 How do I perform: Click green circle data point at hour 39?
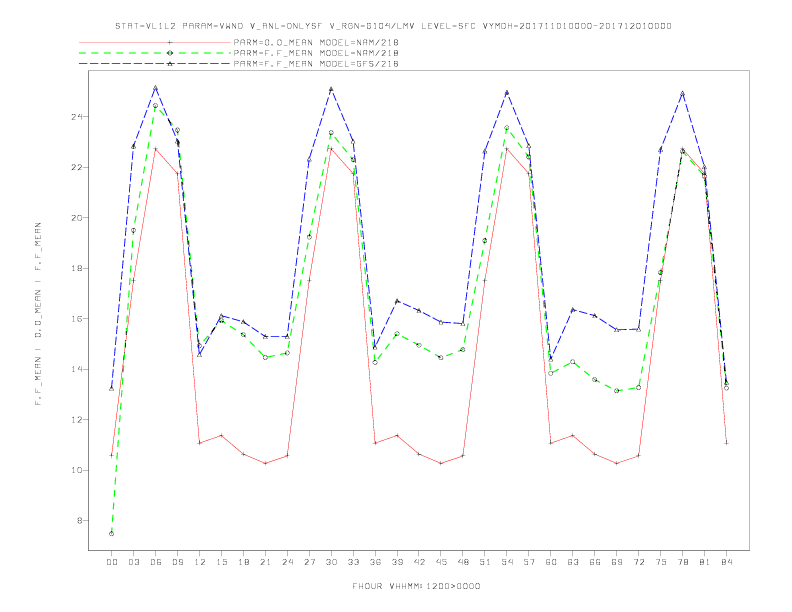click(x=397, y=334)
